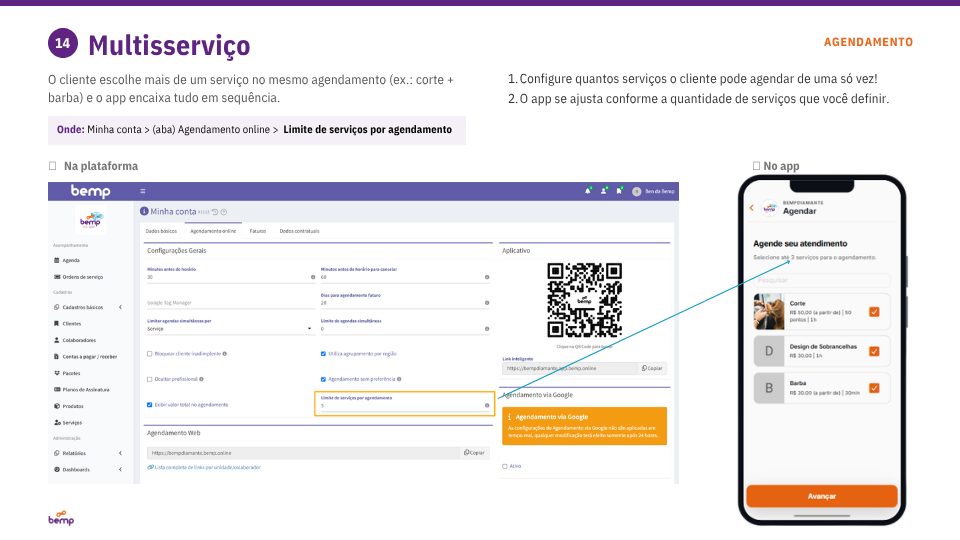This screenshot has height=540, width=960.
Task: Tap the orange Avançar button in the app
Action: point(822,496)
